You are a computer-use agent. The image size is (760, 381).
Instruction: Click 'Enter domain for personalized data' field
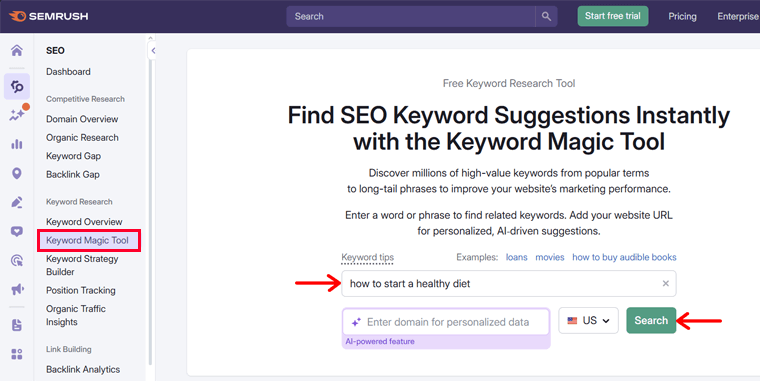point(446,322)
